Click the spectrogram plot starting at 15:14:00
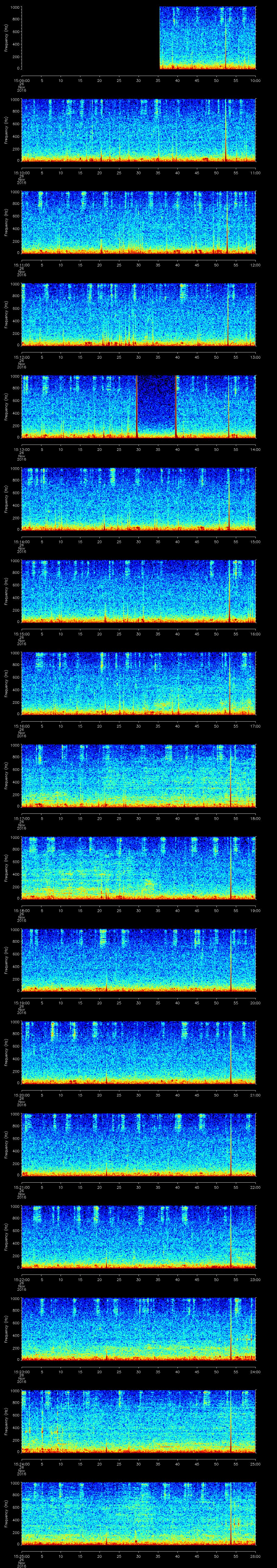This screenshot has width=277, height=1568. [x=139, y=499]
